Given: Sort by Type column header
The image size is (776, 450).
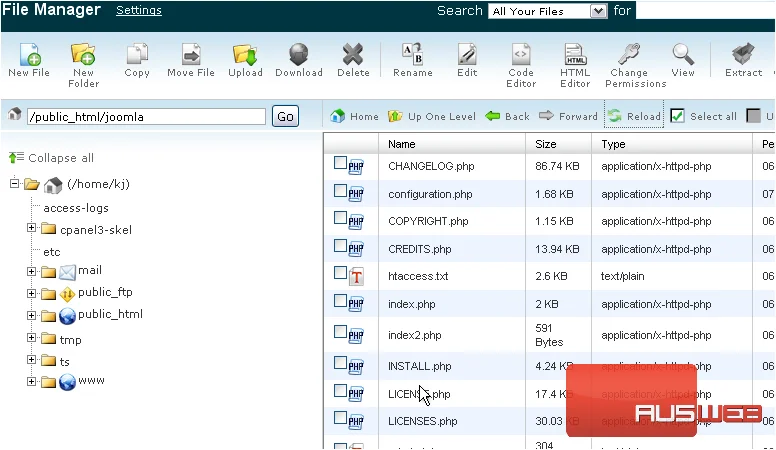Looking at the screenshot, I should coord(613,144).
